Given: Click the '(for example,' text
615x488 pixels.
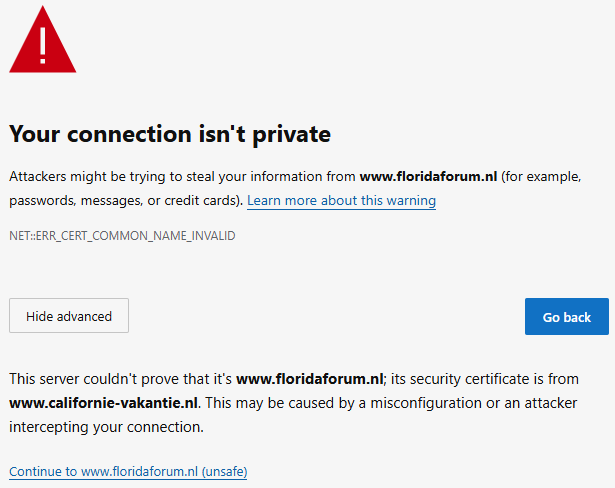Looking at the screenshot, I should [x=541, y=176].
